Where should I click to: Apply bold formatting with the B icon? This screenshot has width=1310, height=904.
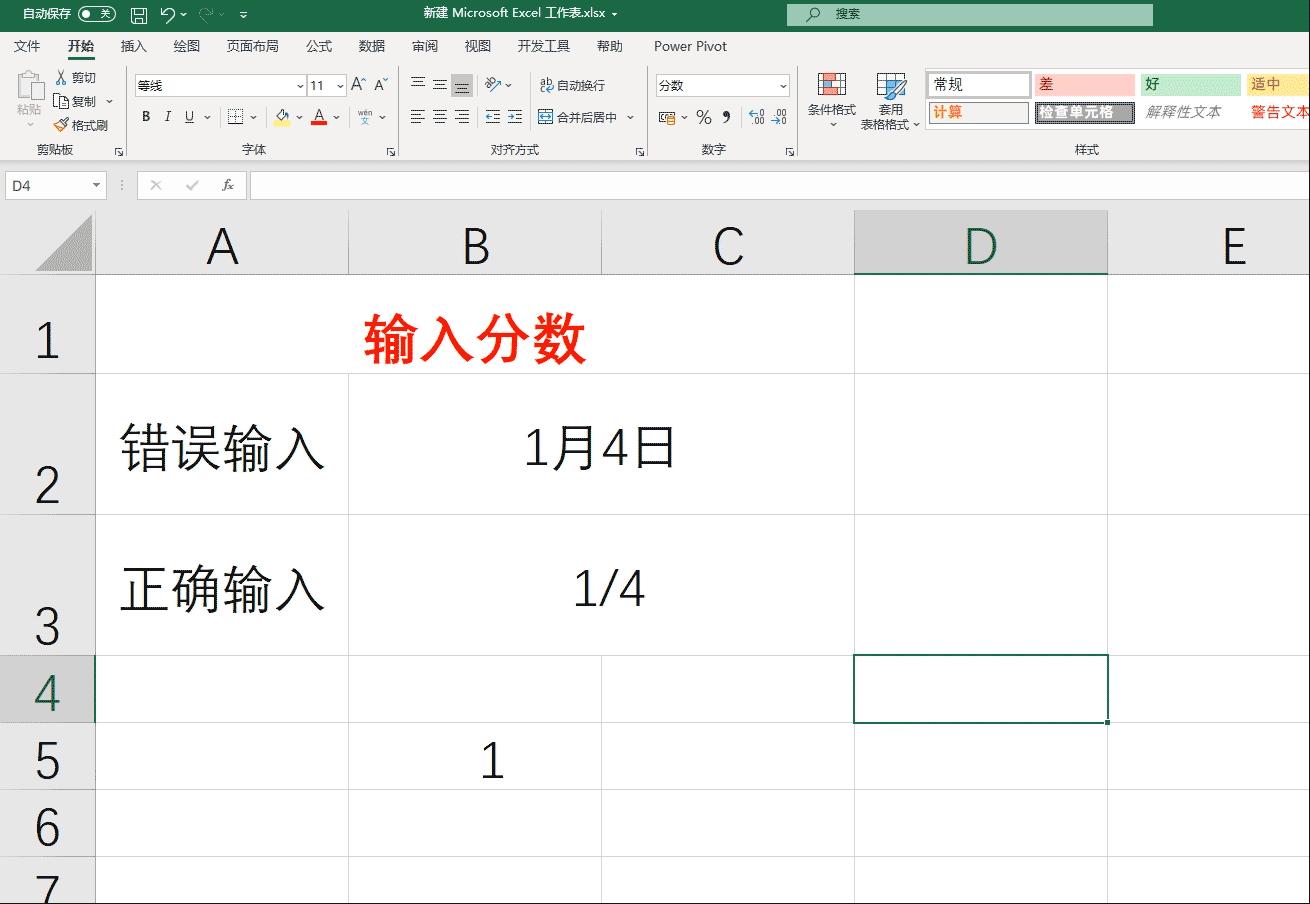click(x=145, y=117)
